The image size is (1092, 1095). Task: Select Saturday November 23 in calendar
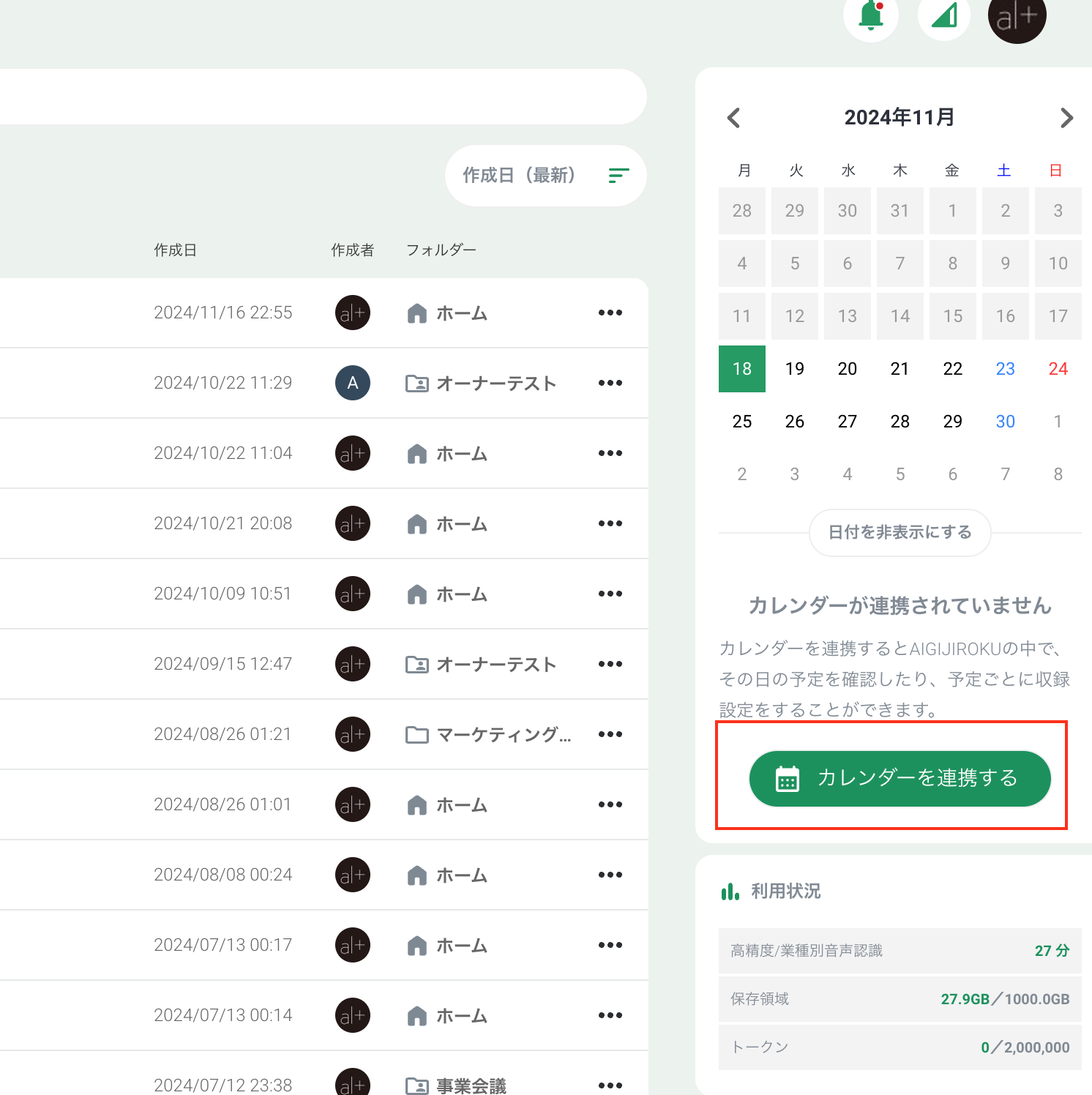(x=1006, y=369)
